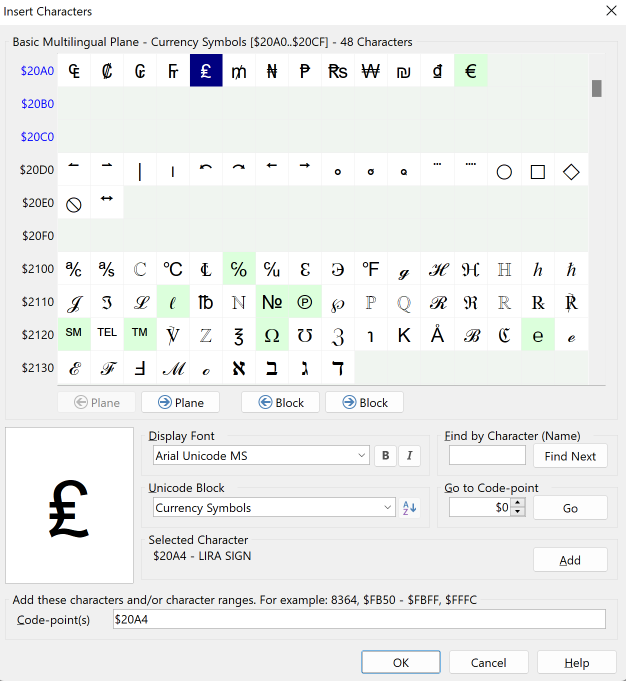Toggle bold display font button
The image size is (626, 681).
pos(386,456)
